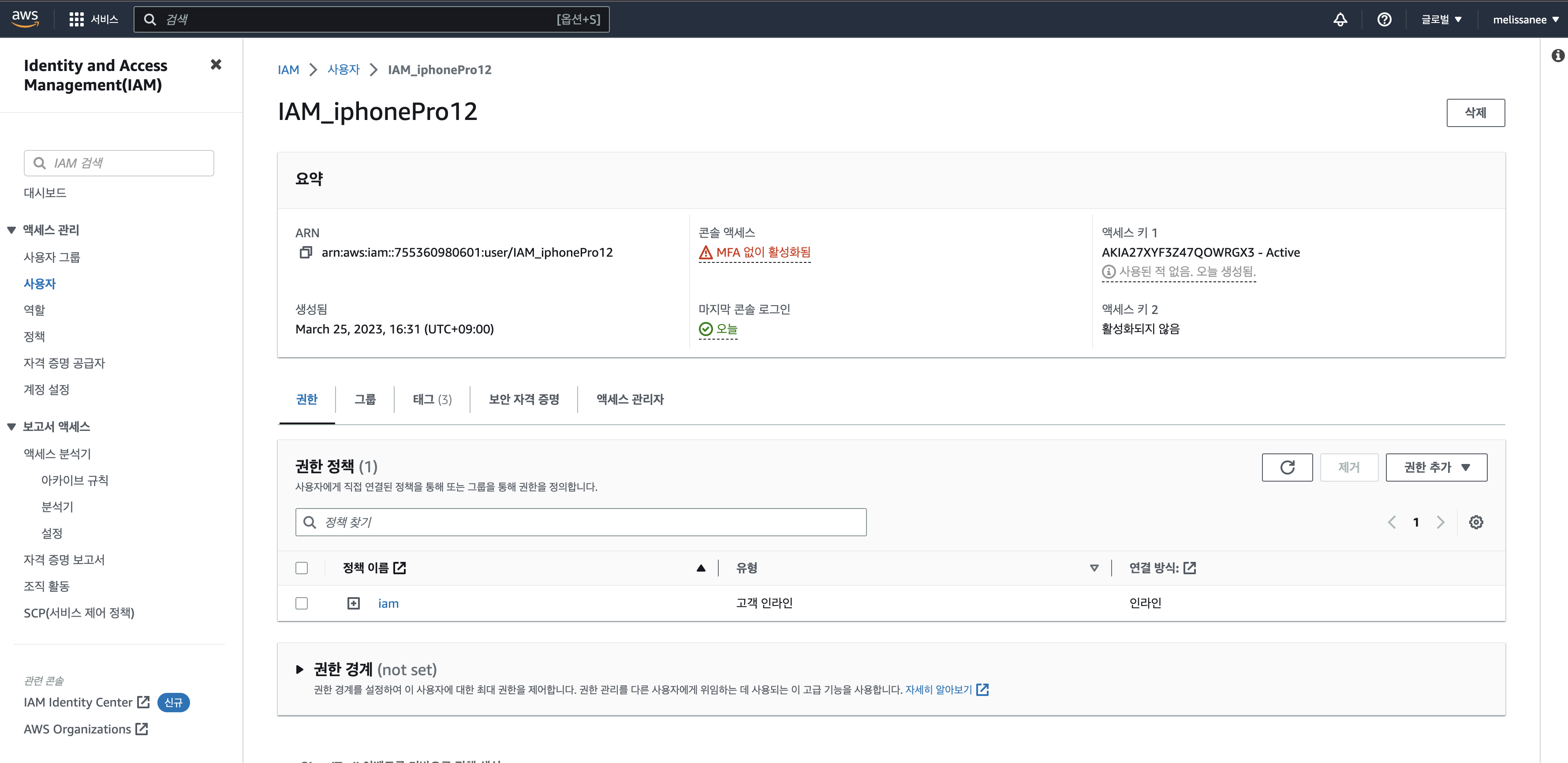Open roles in sidebar
The height and width of the screenshot is (763, 1568).
34,310
